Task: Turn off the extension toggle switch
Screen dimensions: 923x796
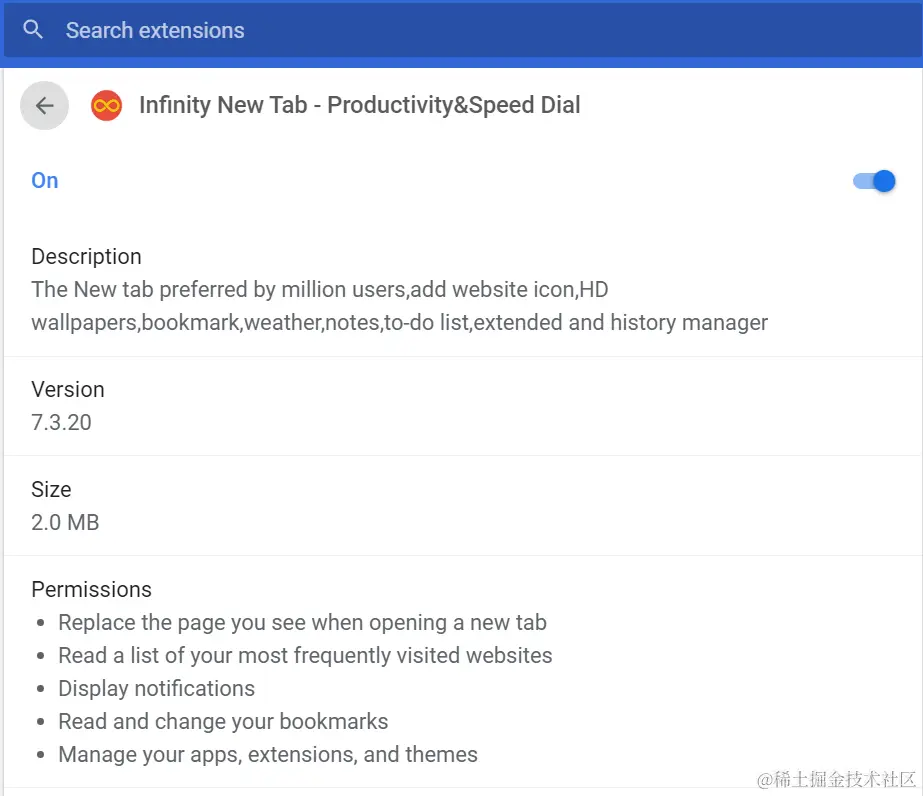Action: [x=874, y=181]
